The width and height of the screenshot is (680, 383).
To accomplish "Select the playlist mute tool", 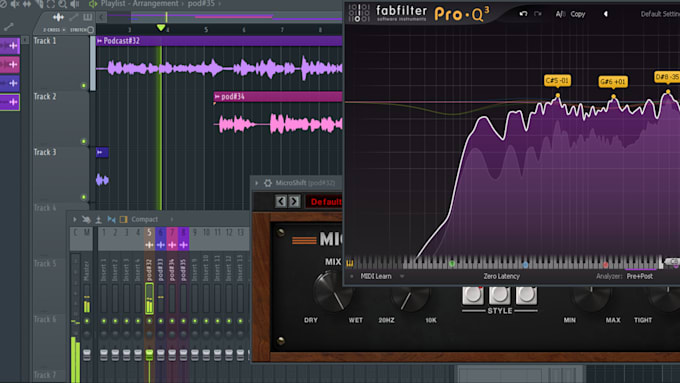I will tap(15, 4).
